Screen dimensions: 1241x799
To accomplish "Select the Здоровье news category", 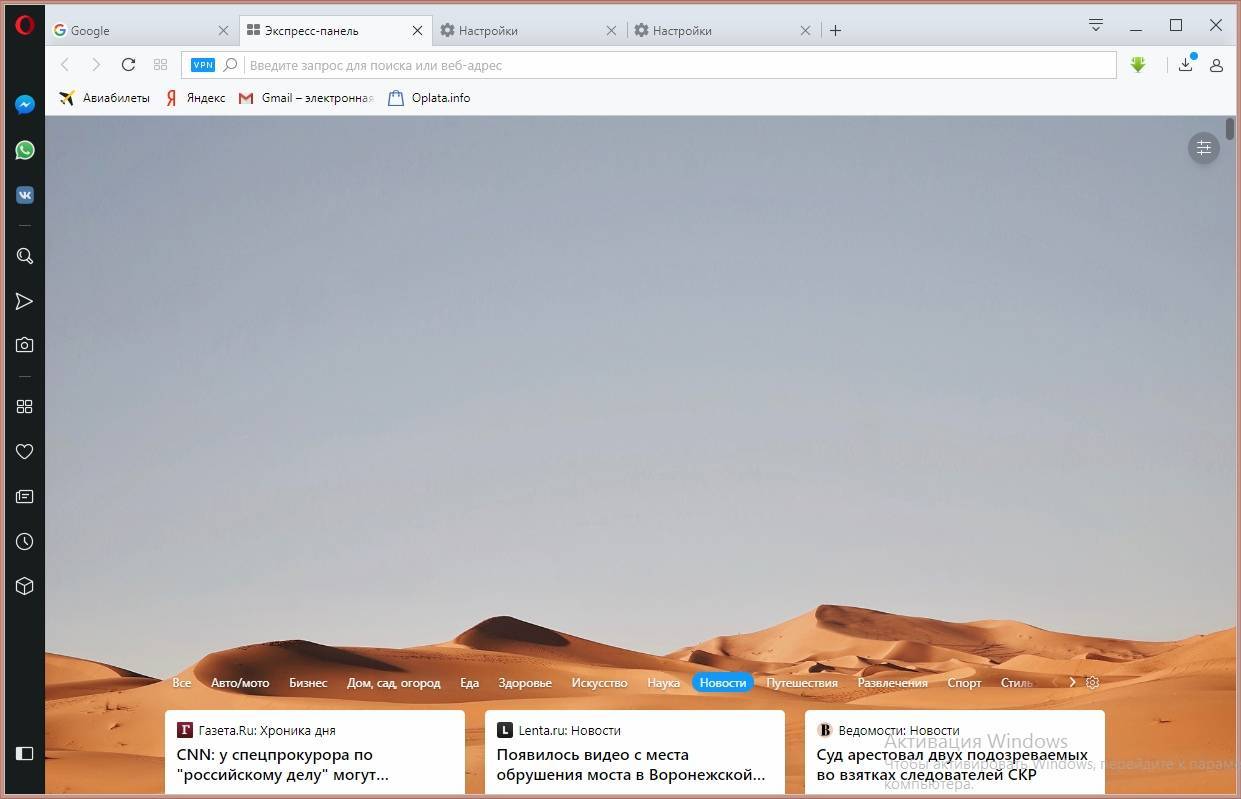I will [x=525, y=683].
